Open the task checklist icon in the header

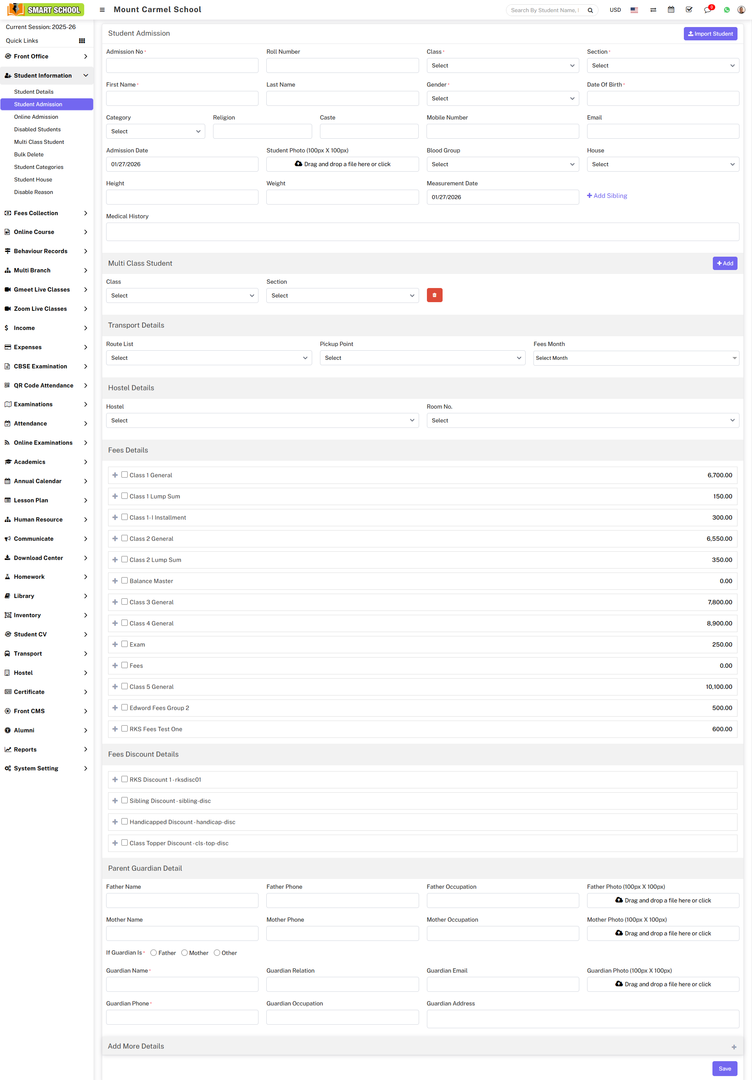pos(689,10)
